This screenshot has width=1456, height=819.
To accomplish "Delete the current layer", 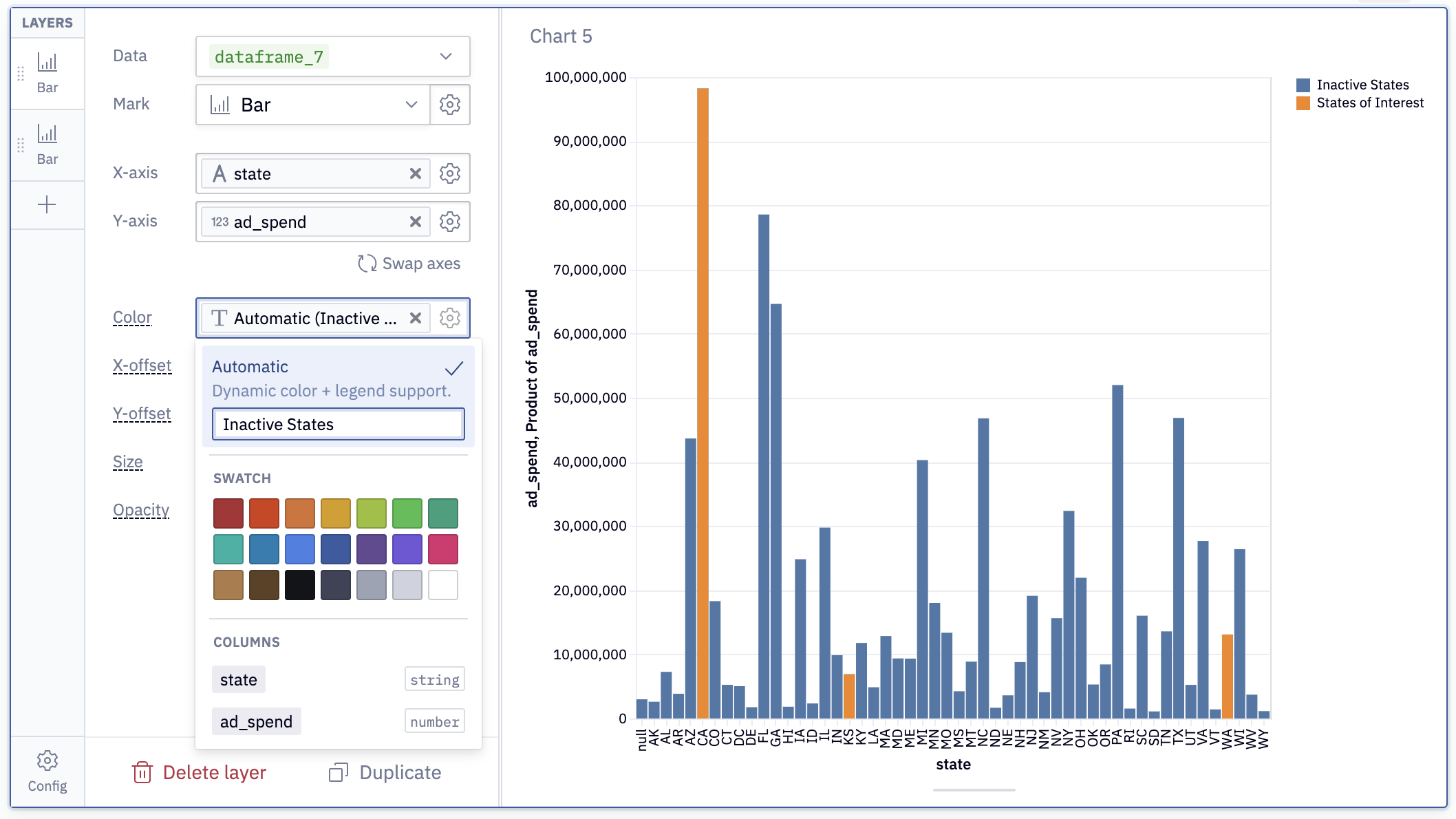I will coord(199,772).
